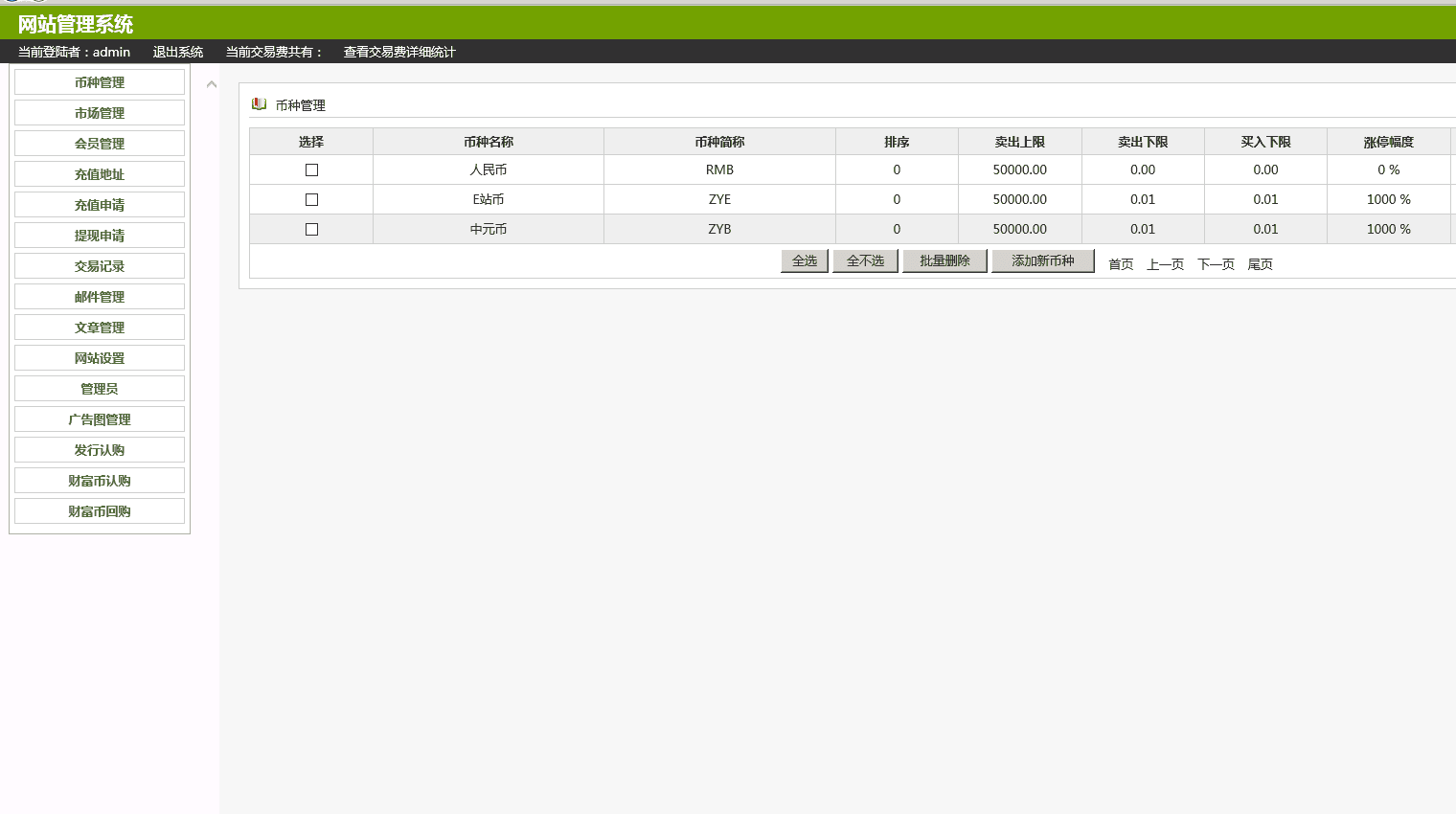Open 查看交易费详细统计 link

click(399, 52)
